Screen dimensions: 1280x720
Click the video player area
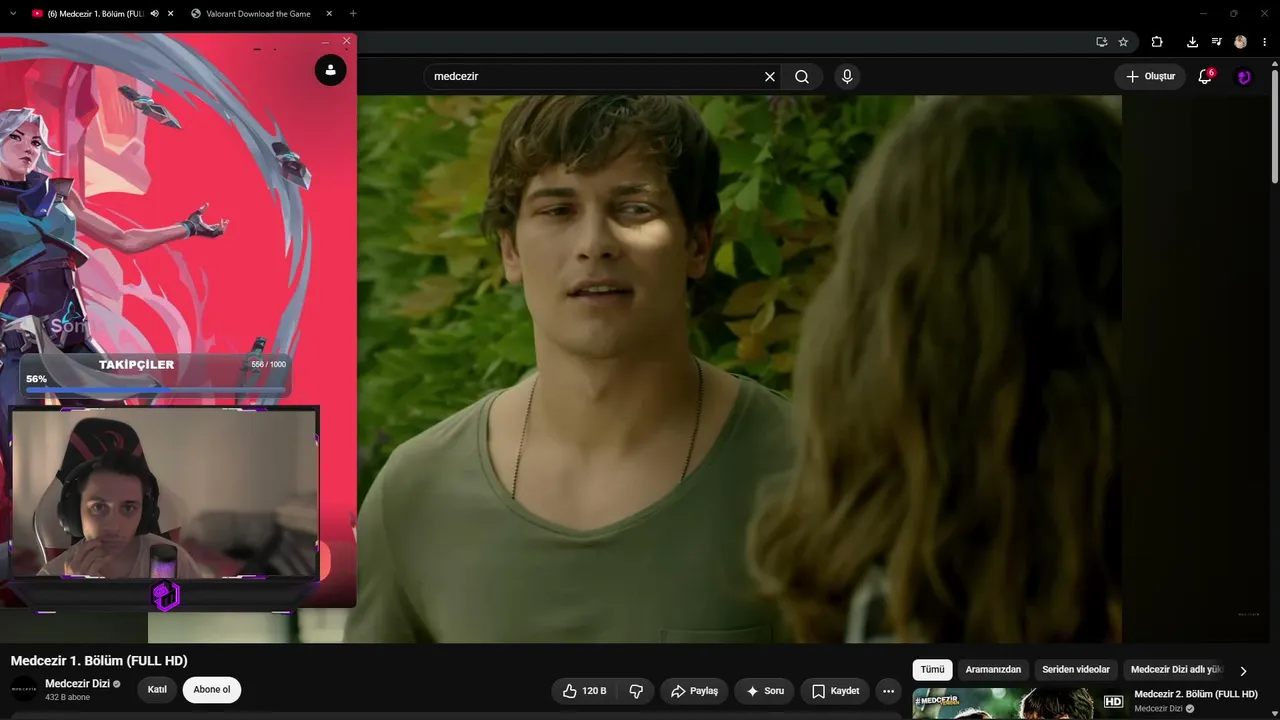[740, 369]
